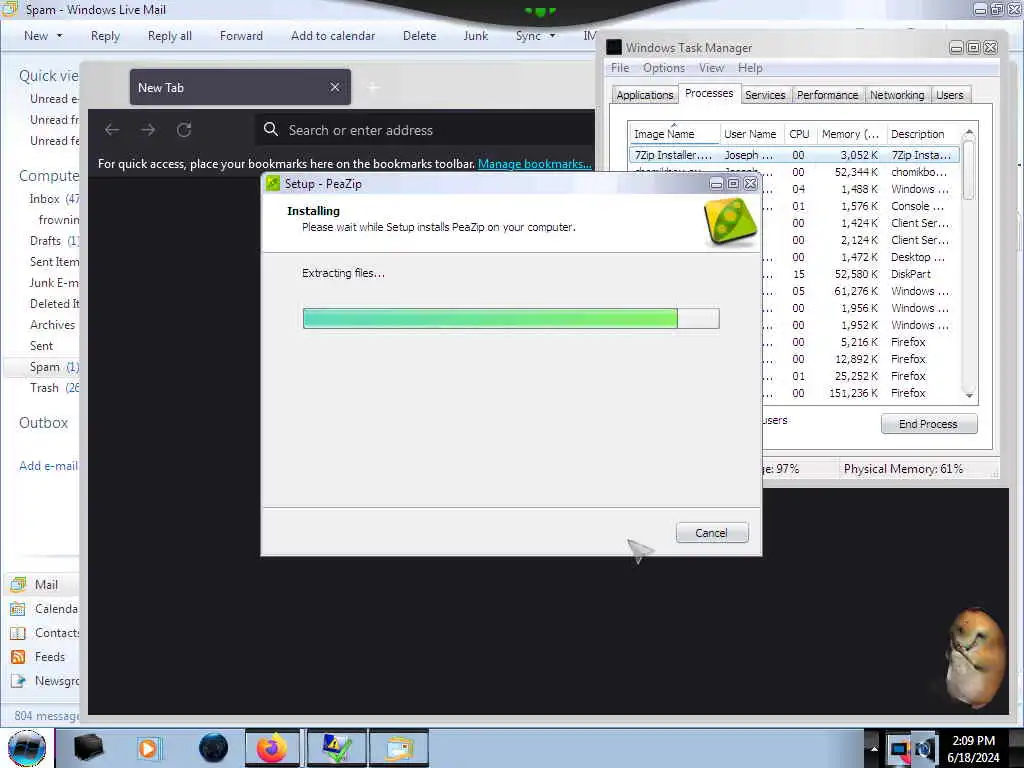Open the Contacts section icon
The height and width of the screenshot is (768, 1024).
click(18, 633)
